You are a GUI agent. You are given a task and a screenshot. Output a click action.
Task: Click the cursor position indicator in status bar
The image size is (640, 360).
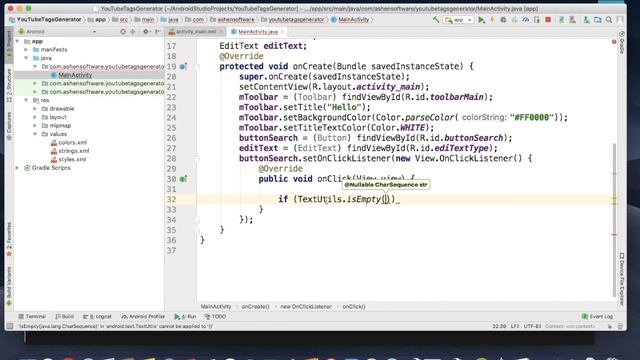pos(499,326)
